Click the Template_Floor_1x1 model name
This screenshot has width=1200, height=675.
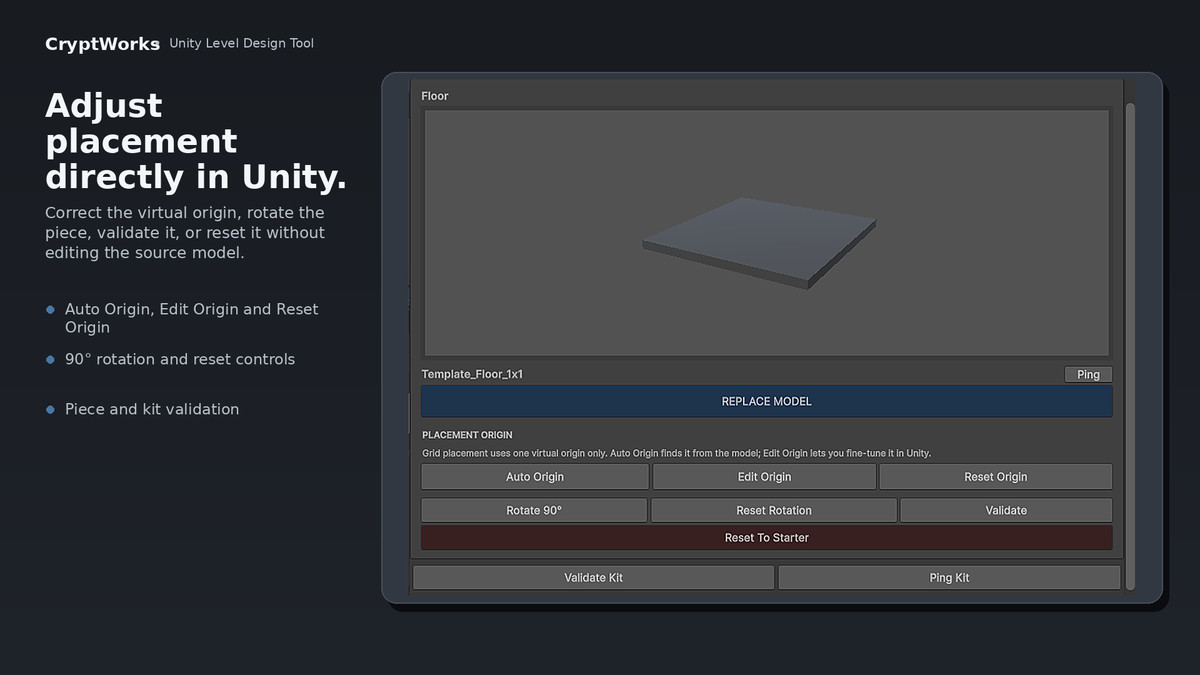[x=473, y=374]
